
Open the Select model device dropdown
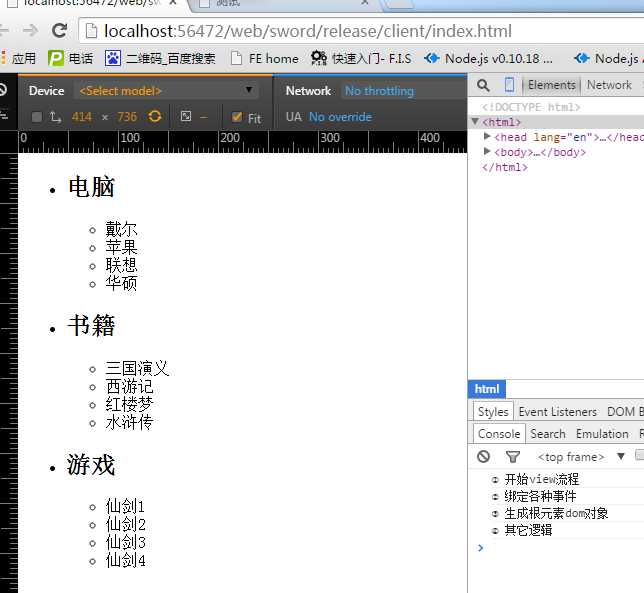(166, 90)
